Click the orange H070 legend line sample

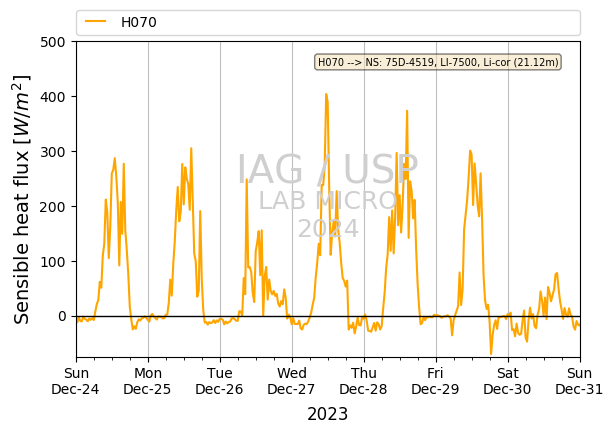coord(96,22)
